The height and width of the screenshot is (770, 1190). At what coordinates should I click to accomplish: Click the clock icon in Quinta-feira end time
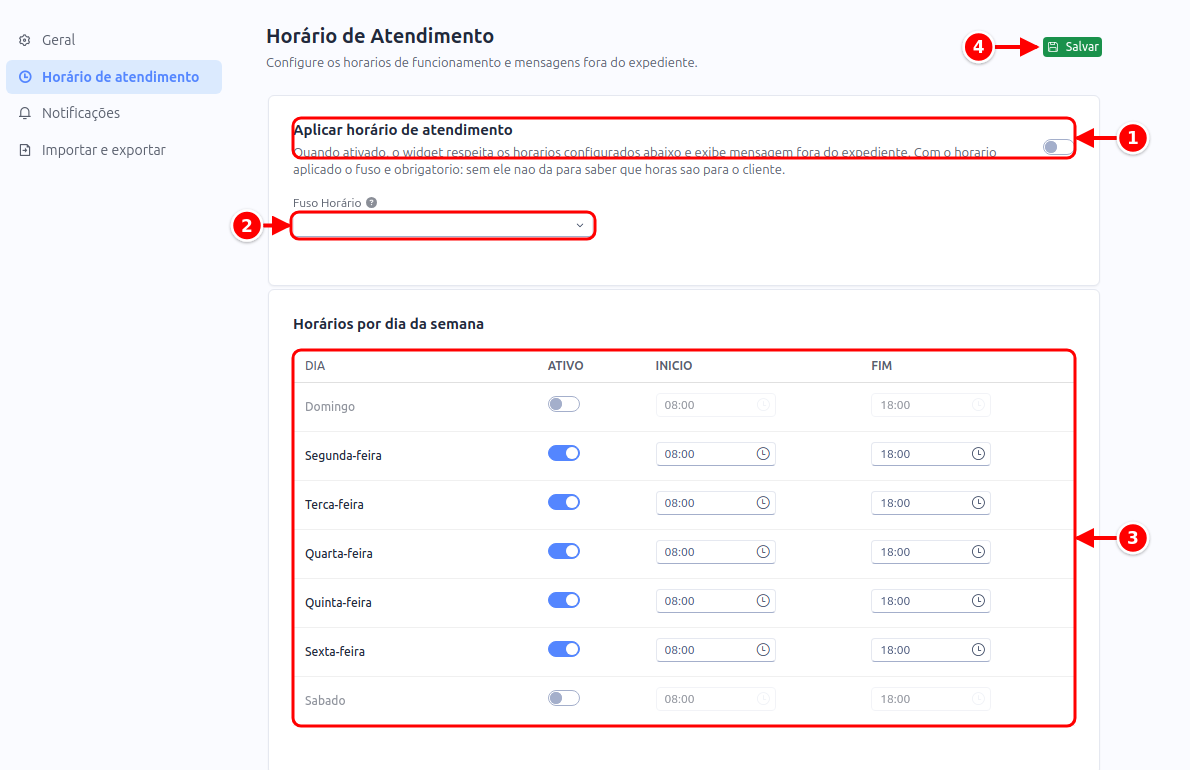click(978, 601)
